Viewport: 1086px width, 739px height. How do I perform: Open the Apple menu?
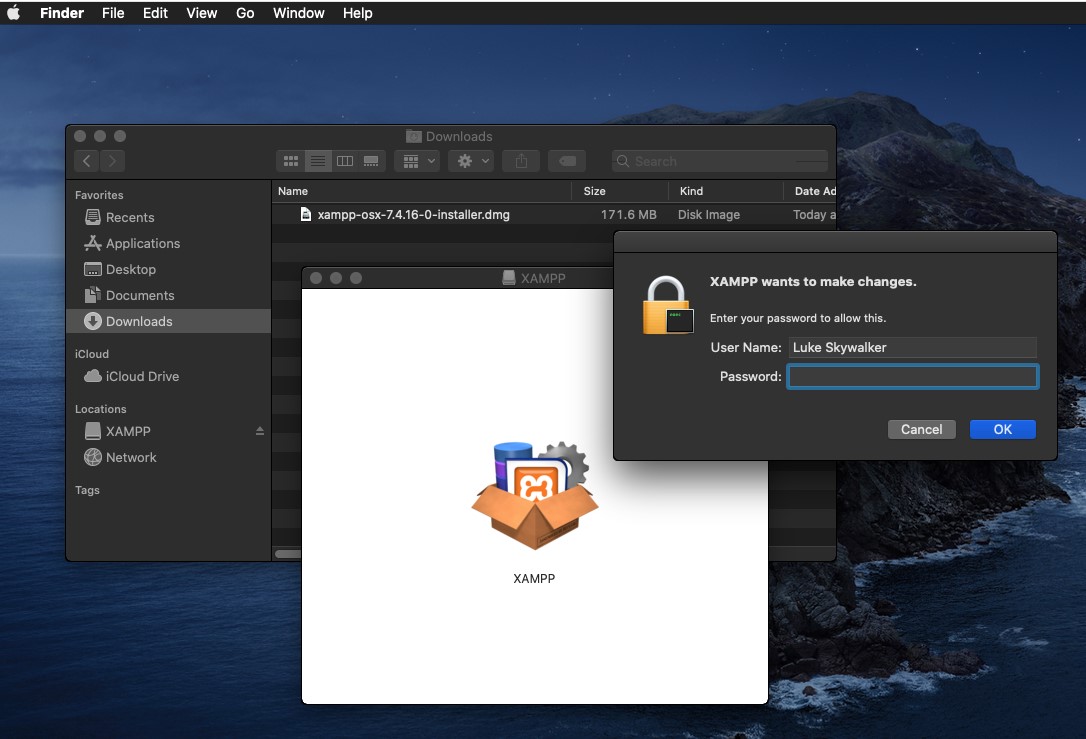pos(13,12)
